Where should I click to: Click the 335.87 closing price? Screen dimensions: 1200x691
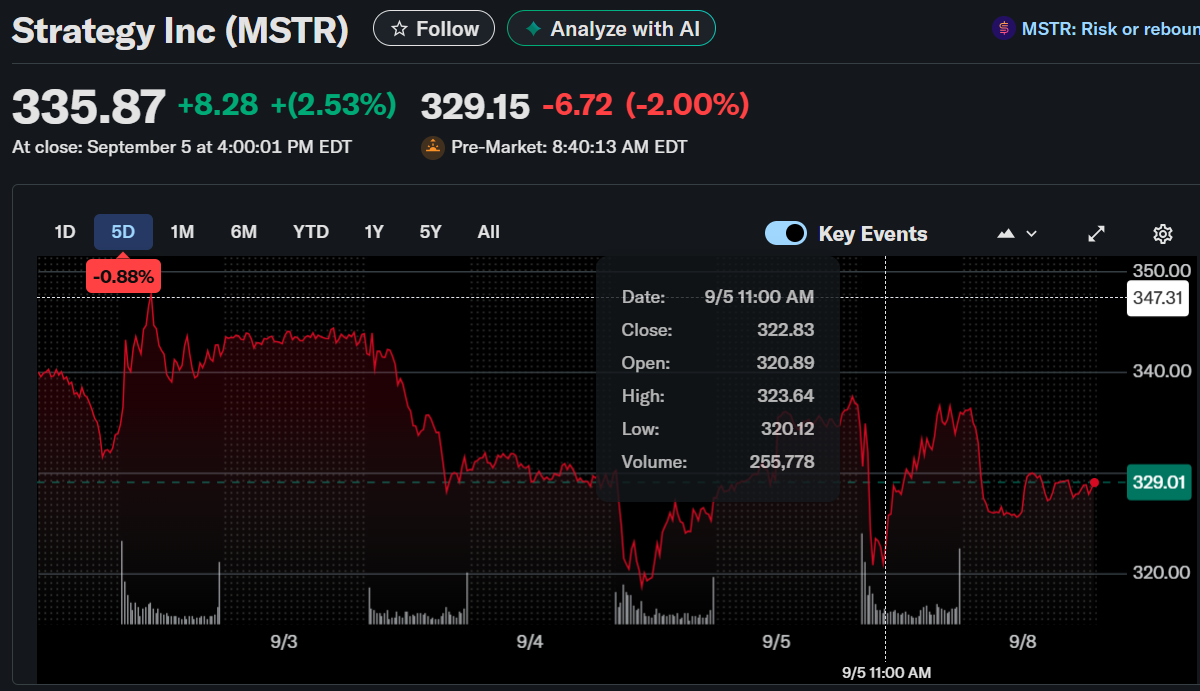pyautogui.click(x=88, y=105)
